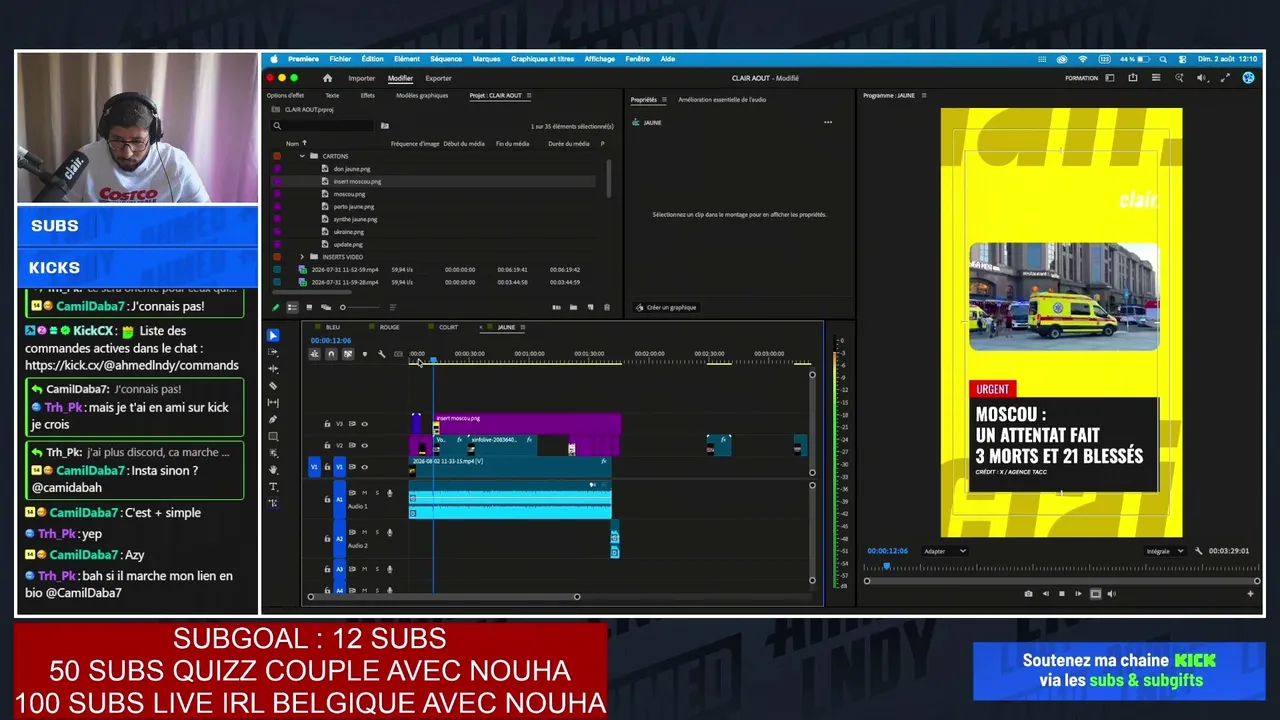Go to the Importer workspace

[x=361, y=78]
